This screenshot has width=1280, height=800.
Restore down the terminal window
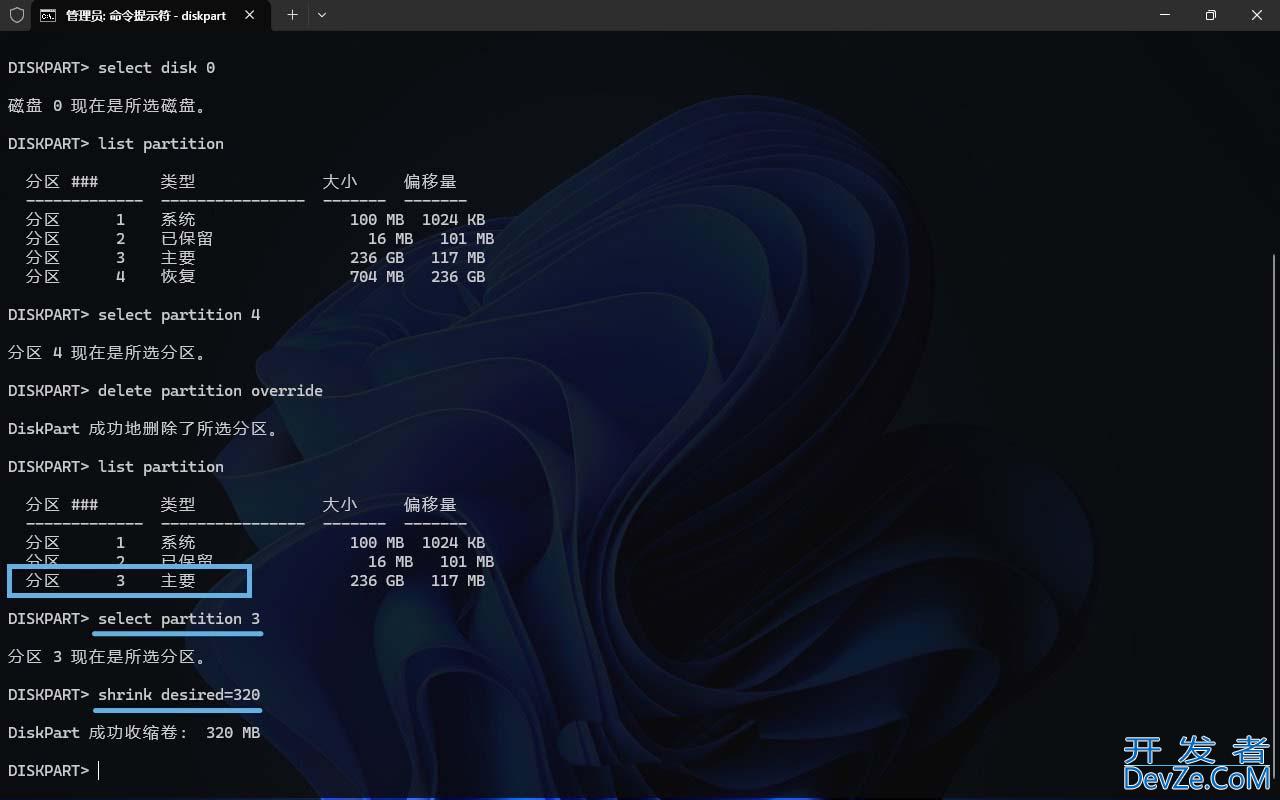(x=1211, y=15)
